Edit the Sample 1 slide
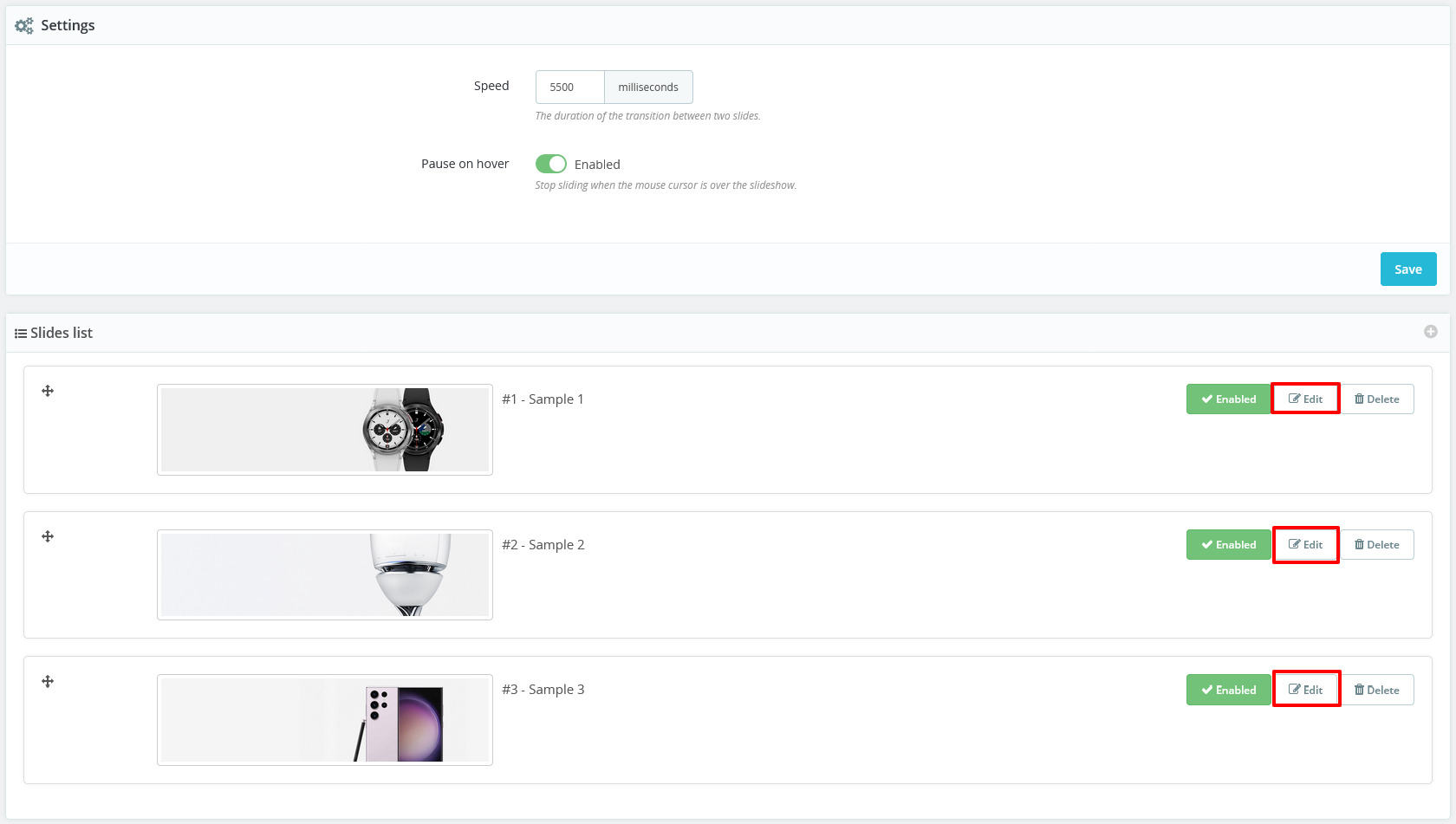 tap(1305, 399)
